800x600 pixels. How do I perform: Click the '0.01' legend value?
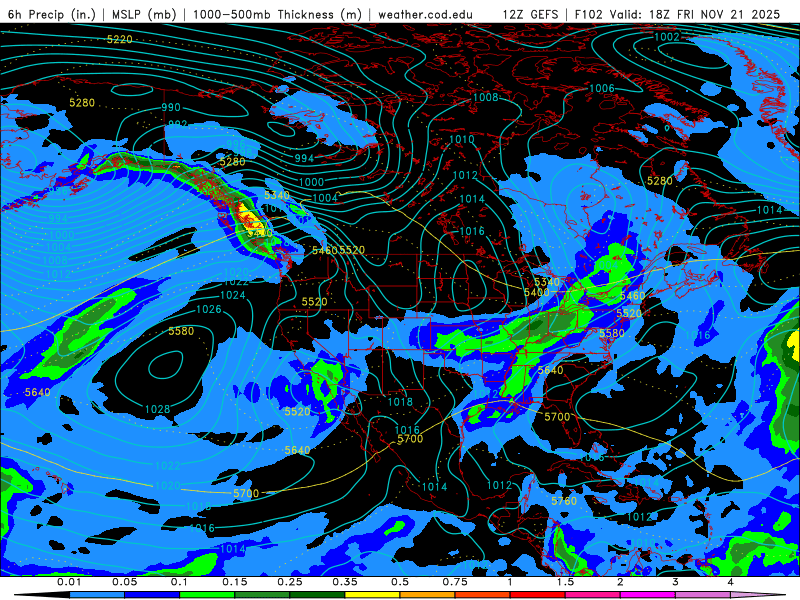(69, 582)
